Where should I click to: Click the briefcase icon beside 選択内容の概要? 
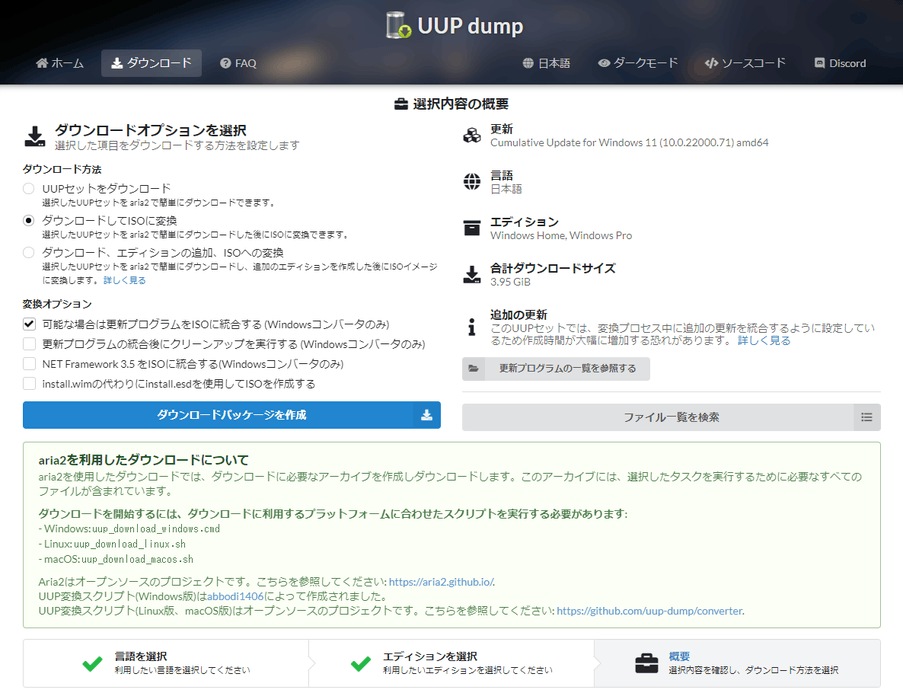[x=401, y=104]
